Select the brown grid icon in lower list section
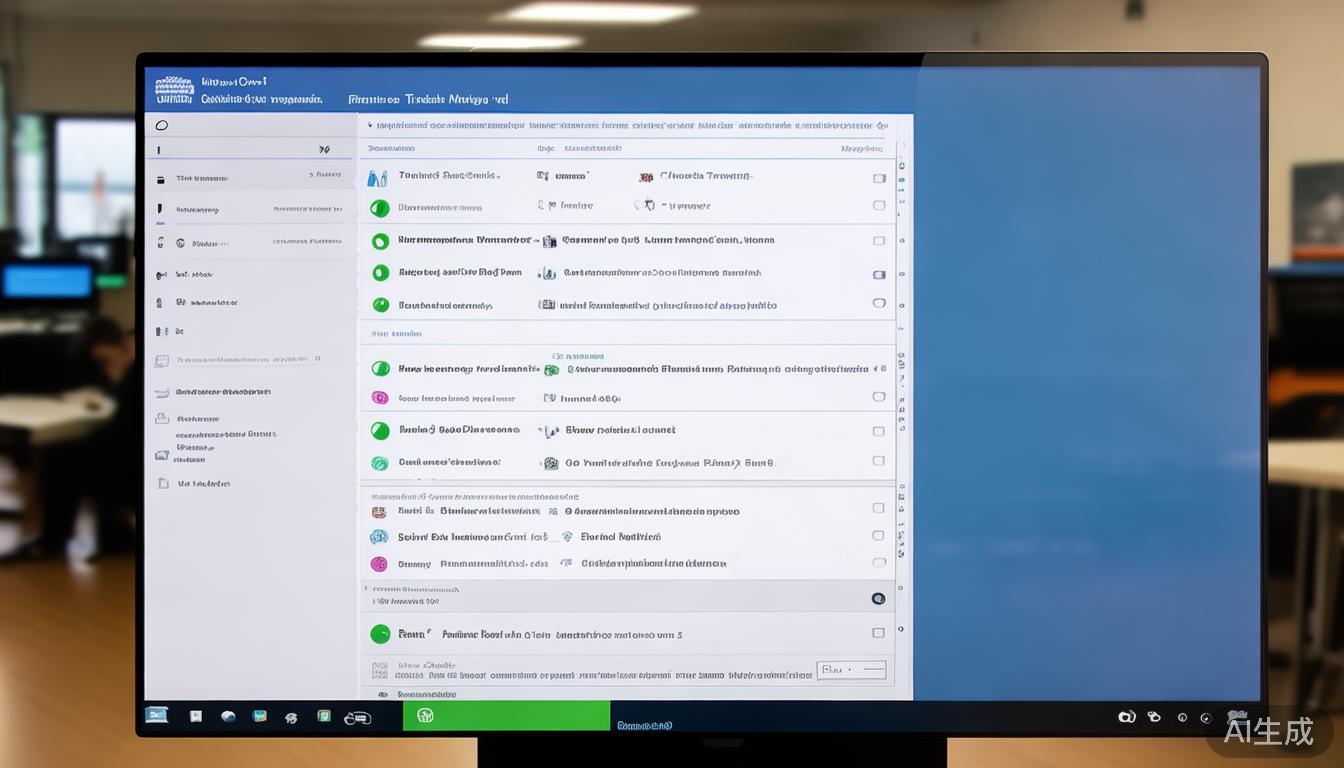This screenshot has width=1344, height=768. 379,512
